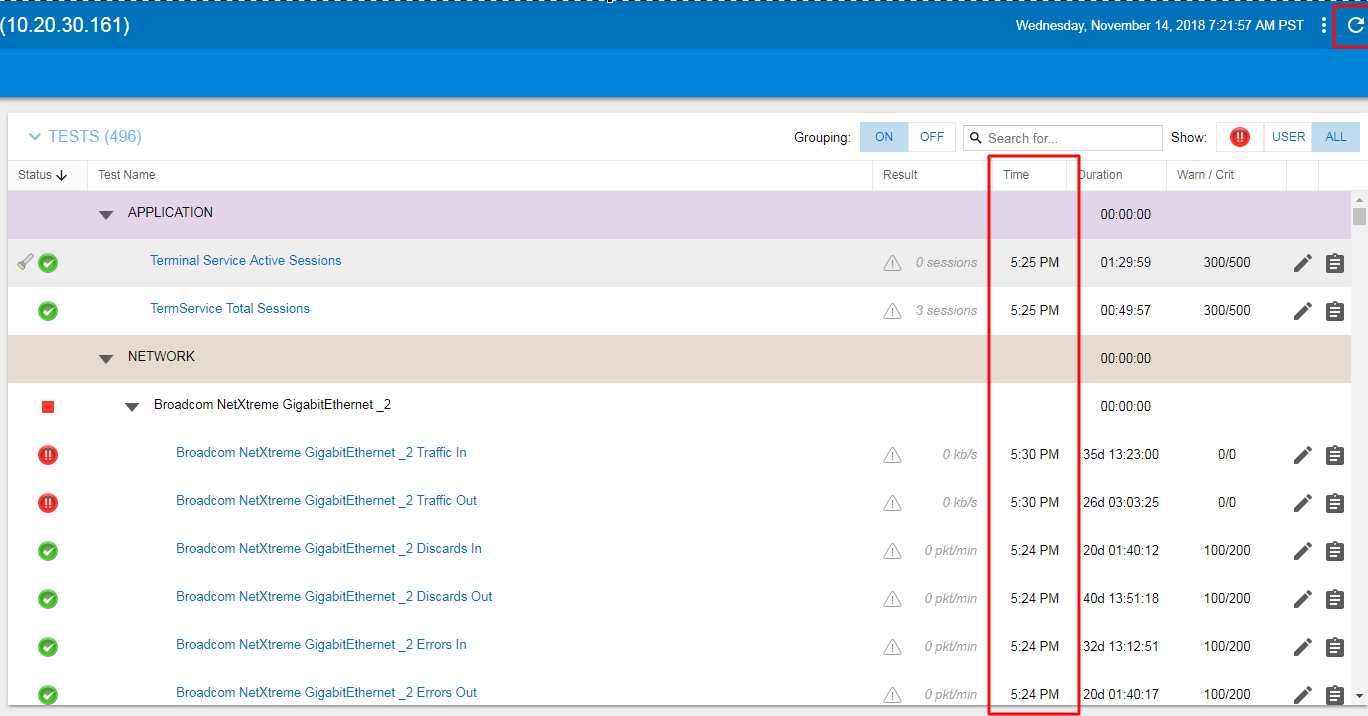The width and height of the screenshot is (1368, 716).
Task: Click warning triangle in Terminal Service Active Sessions row
Action: coord(892,263)
